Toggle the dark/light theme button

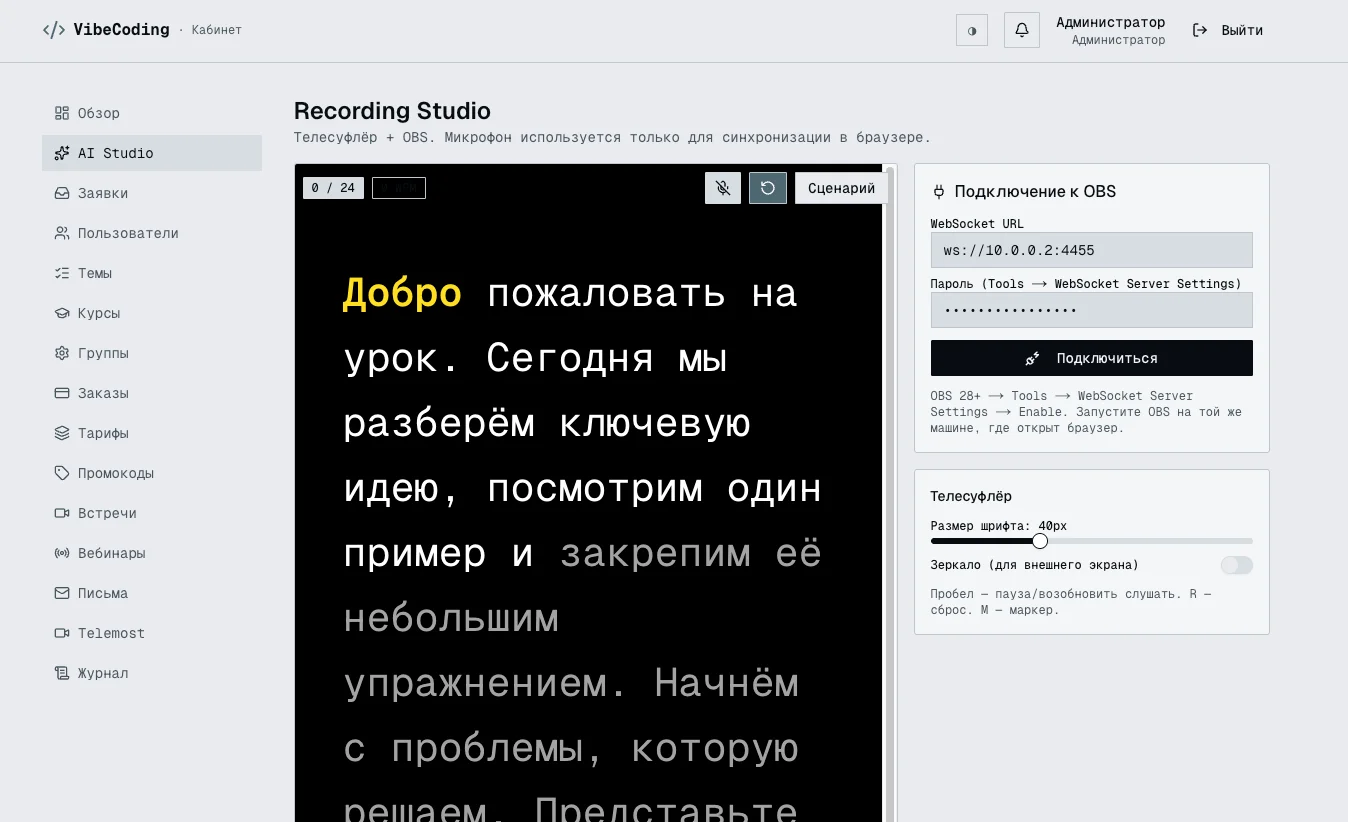(x=972, y=30)
